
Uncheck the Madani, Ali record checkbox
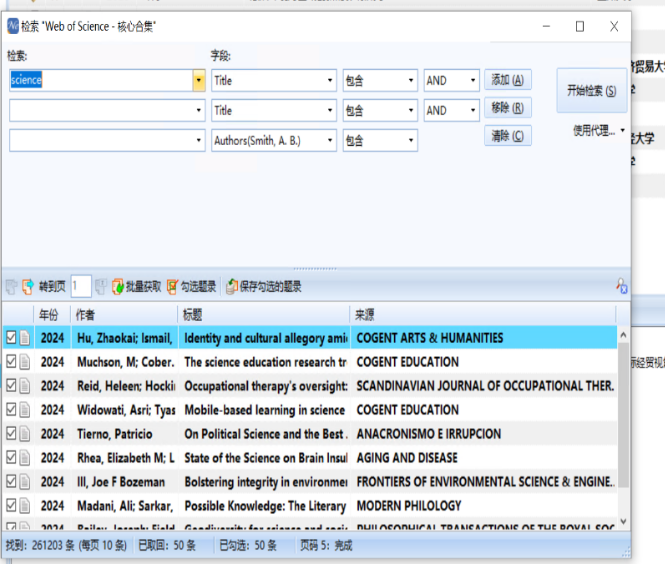pos(11,505)
